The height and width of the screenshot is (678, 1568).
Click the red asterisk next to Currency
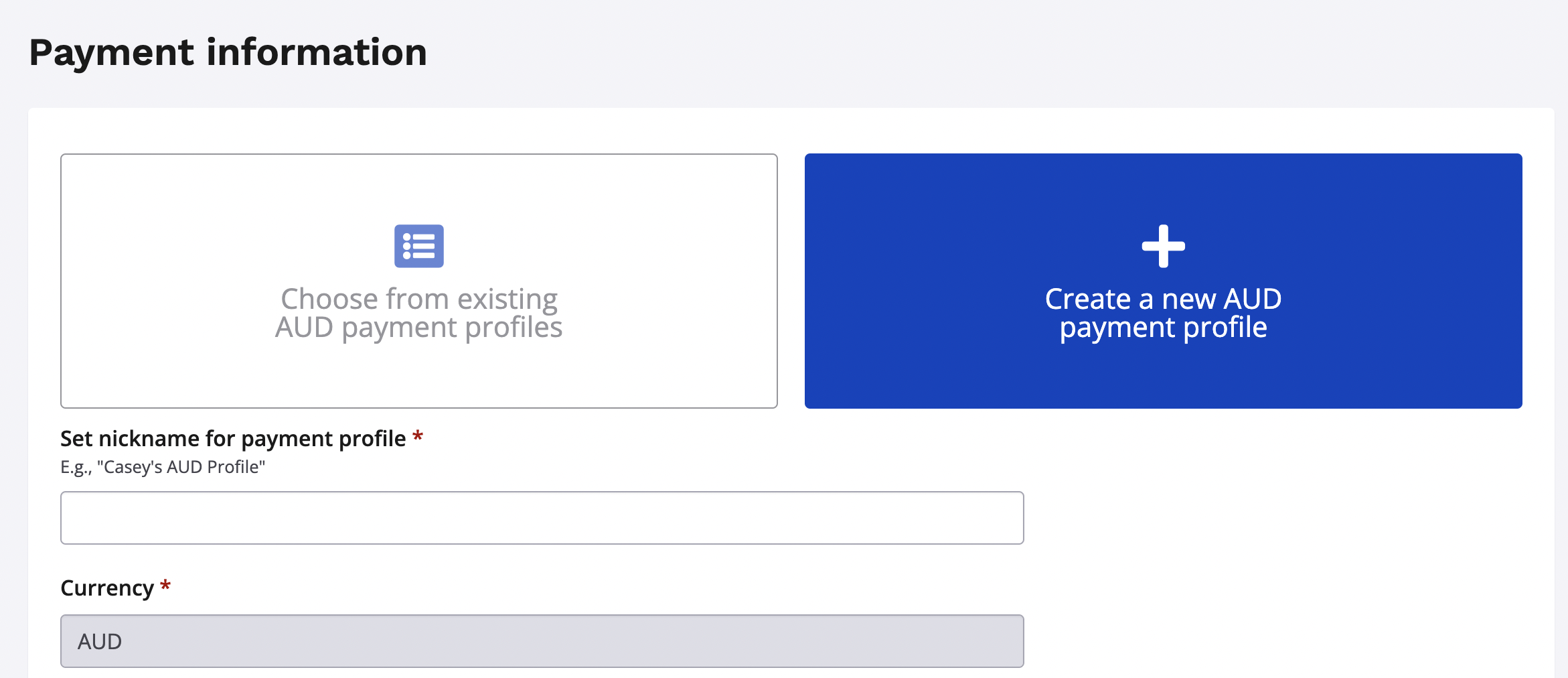click(165, 586)
